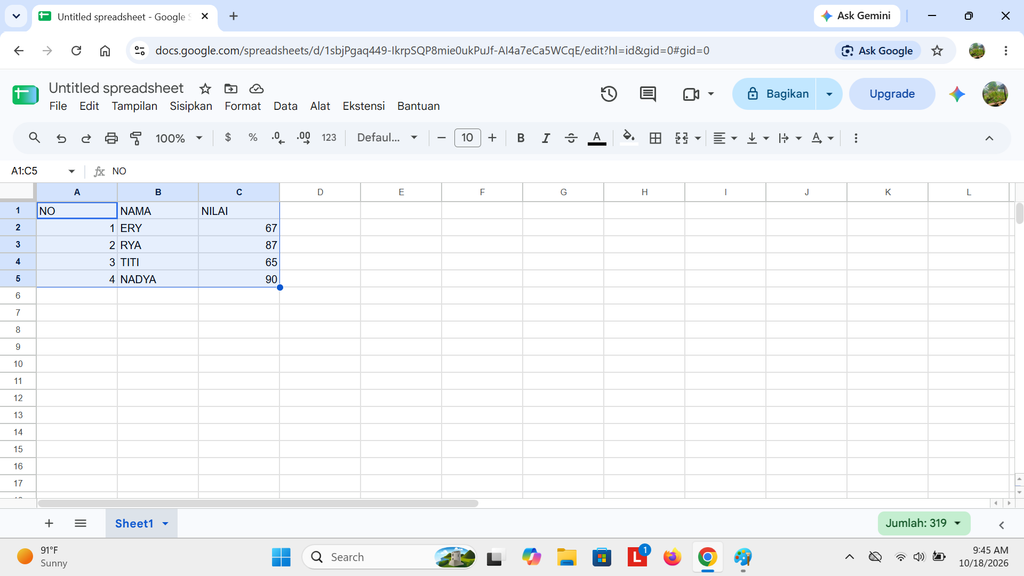Expand merge type dropdown arrow
Image resolution: width=1024 pixels, height=576 pixels.
[x=698, y=138]
